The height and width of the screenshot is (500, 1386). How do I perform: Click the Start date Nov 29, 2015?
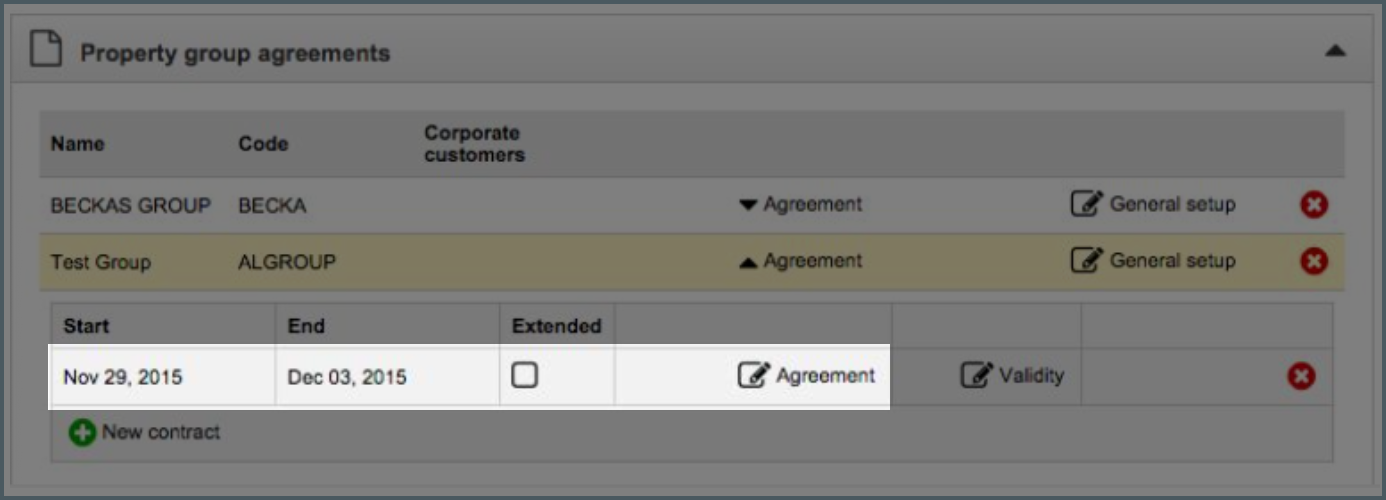[x=123, y=377]
